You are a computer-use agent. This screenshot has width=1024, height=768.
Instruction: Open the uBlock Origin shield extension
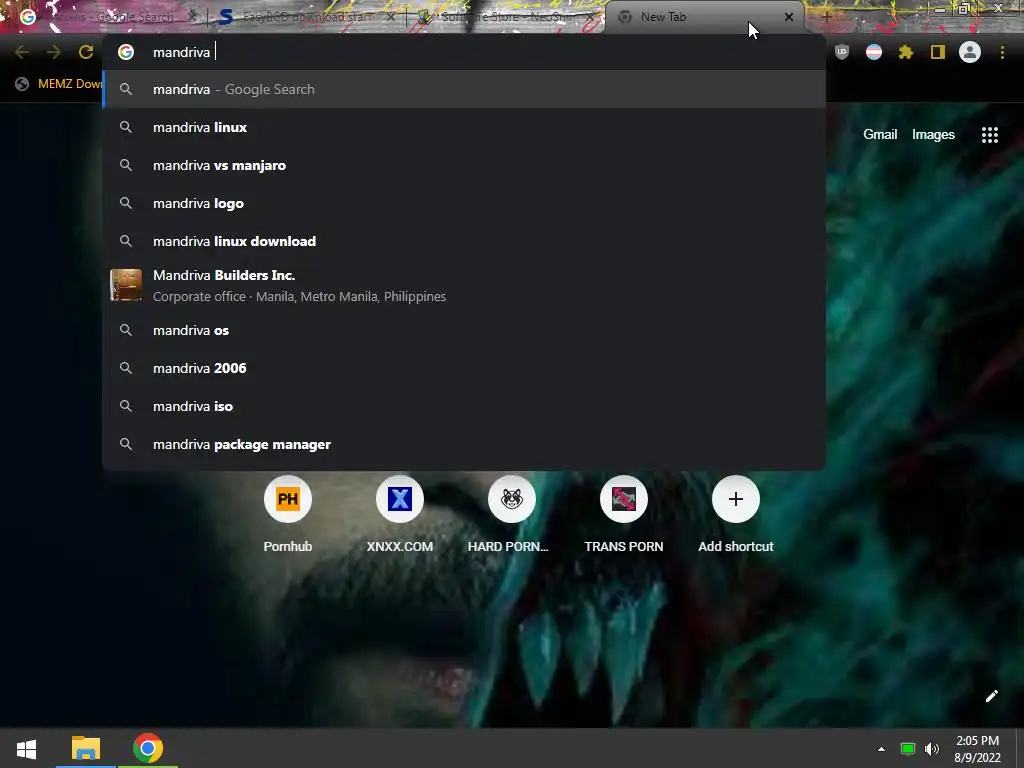[842, 52]
